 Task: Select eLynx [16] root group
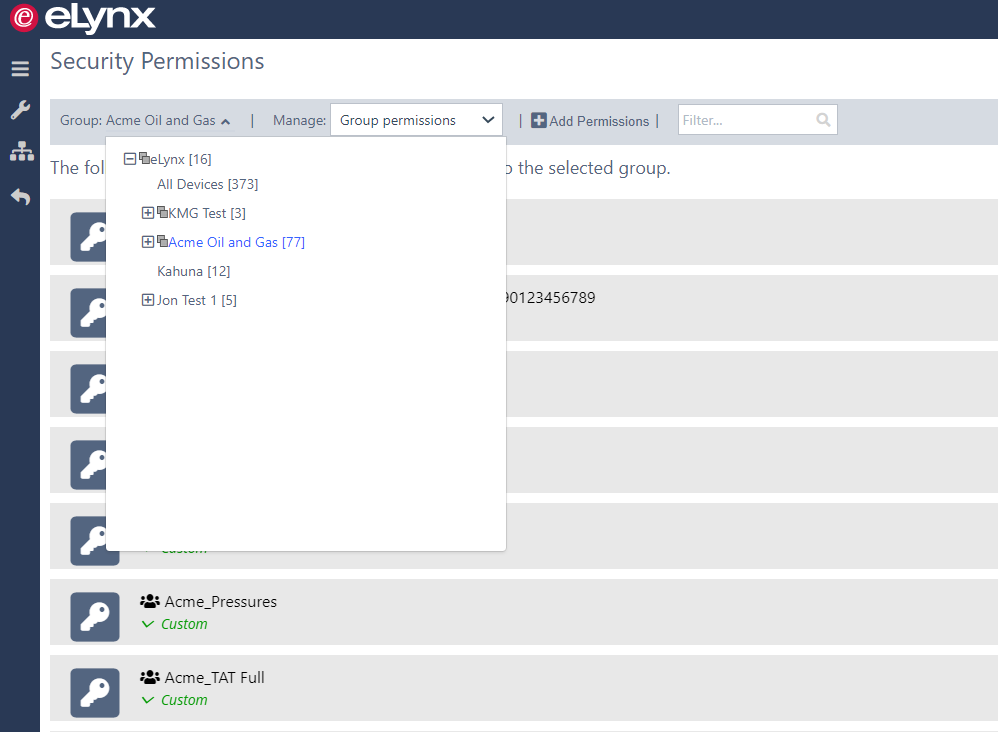[x=181, y=159]
